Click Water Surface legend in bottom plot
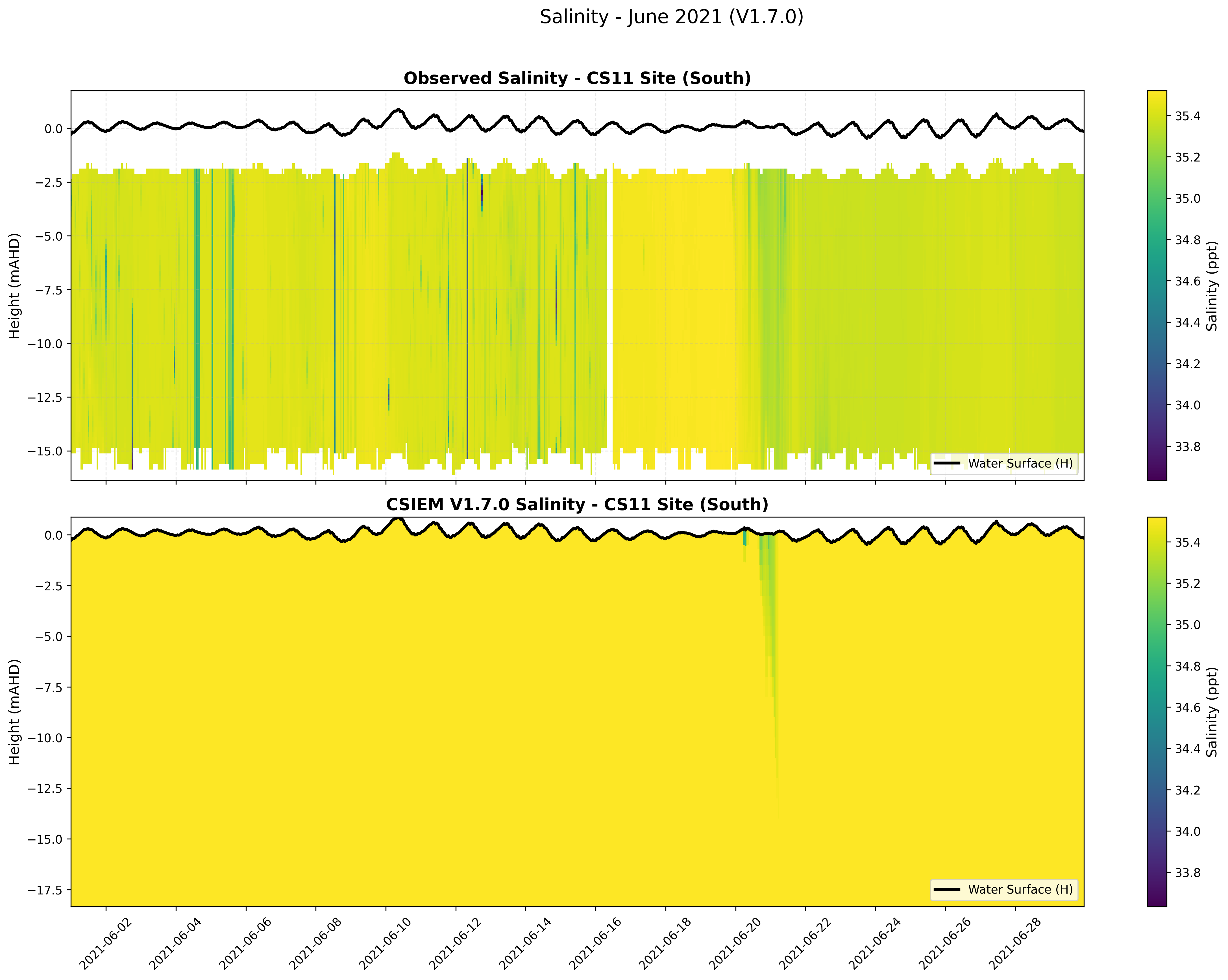The image size is (1228, 980). pos(1004,889)
